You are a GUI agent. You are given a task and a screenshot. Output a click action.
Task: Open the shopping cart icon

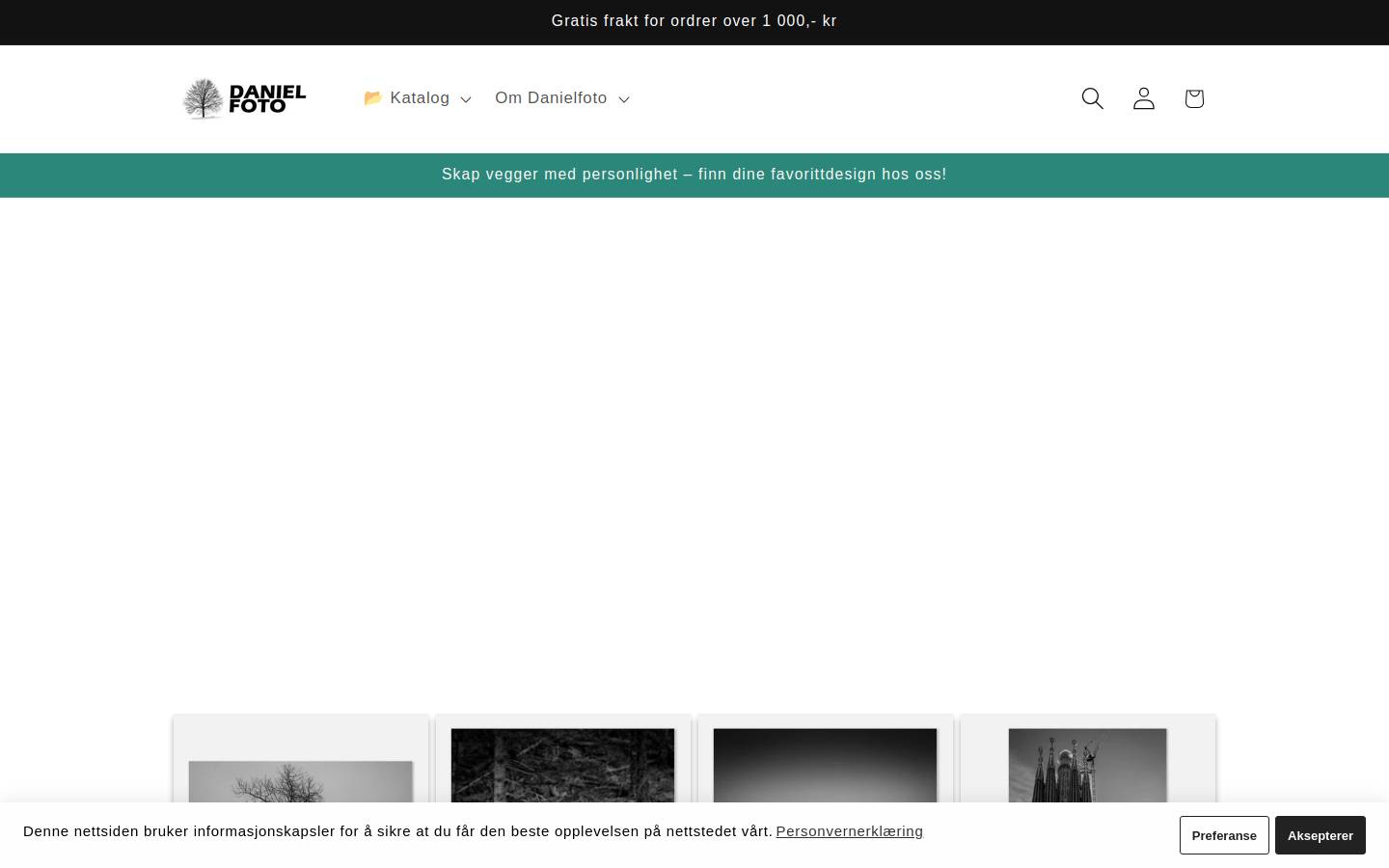tap(1194, 98)
